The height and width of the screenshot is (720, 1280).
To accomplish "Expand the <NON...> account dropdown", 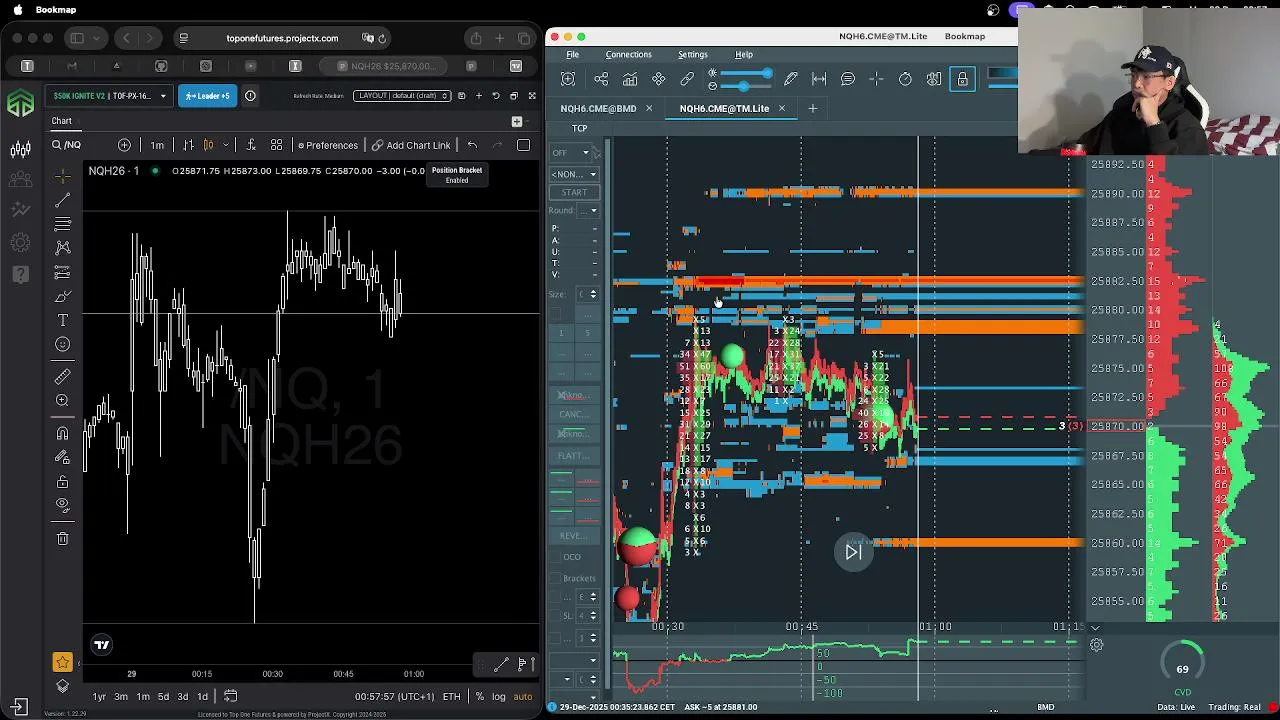I will [574, 174].
